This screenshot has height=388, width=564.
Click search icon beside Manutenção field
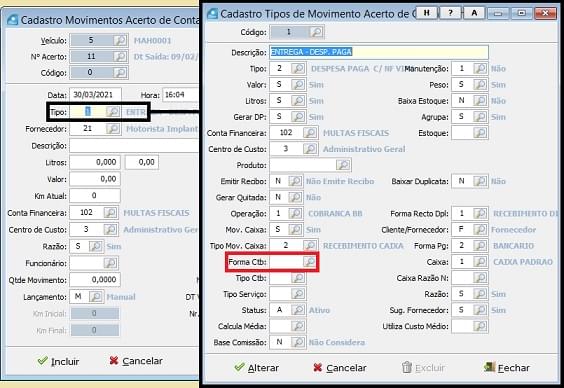click(481, 68)
